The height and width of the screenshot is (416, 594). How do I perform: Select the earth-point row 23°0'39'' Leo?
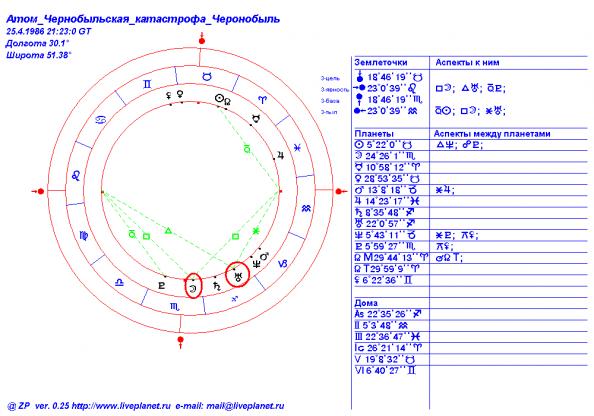(x=385, y=88)
